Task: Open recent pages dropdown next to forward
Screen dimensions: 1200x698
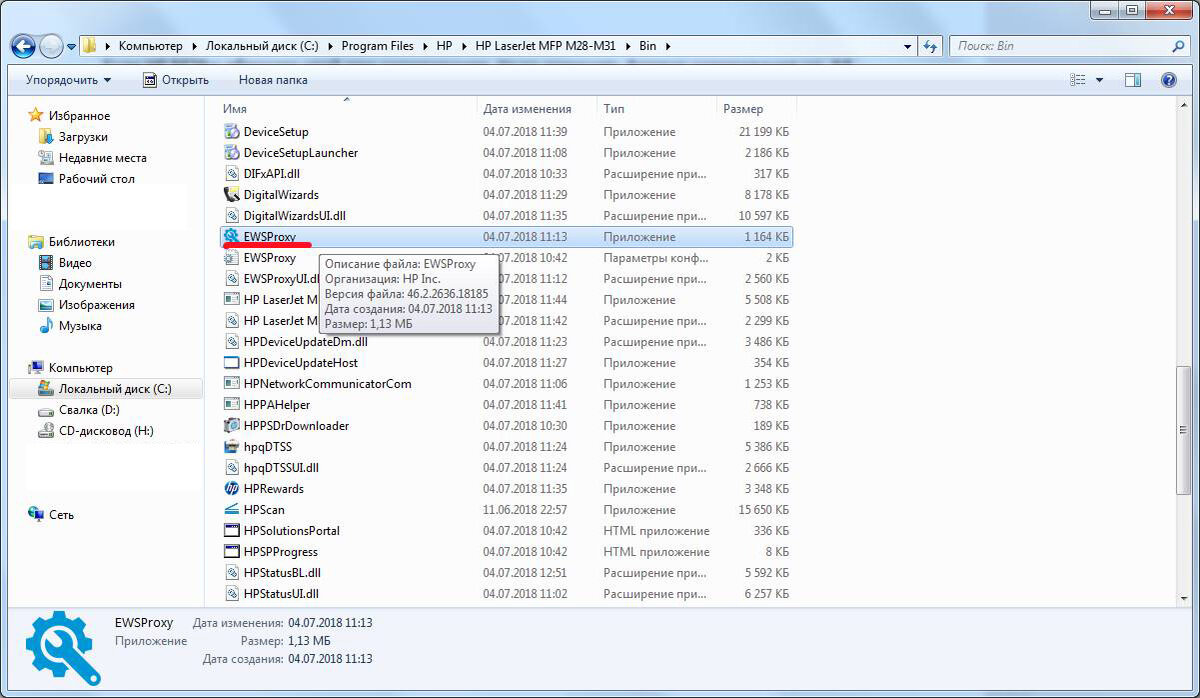Action: point(72,47)
